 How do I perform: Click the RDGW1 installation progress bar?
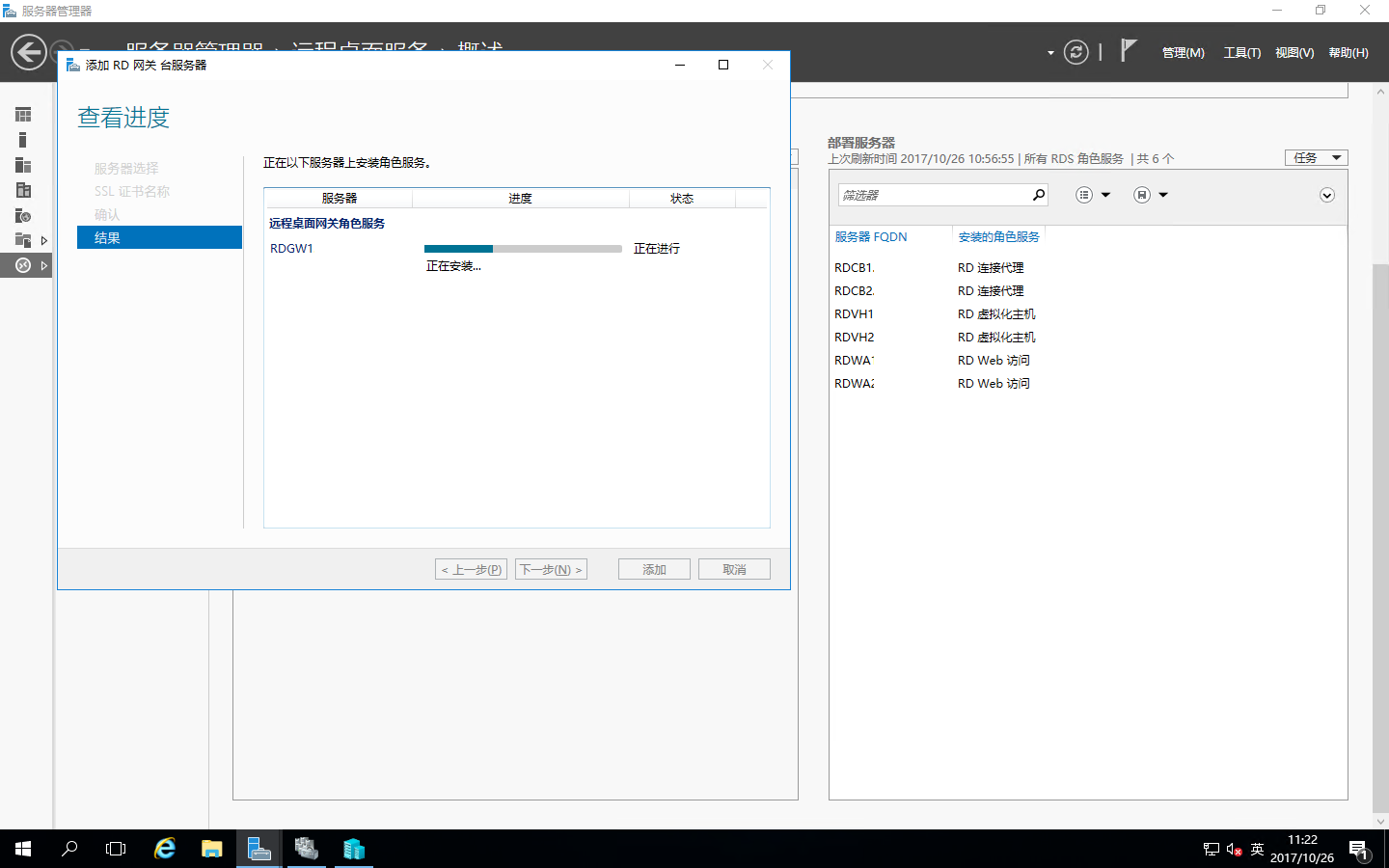(523, 249)
